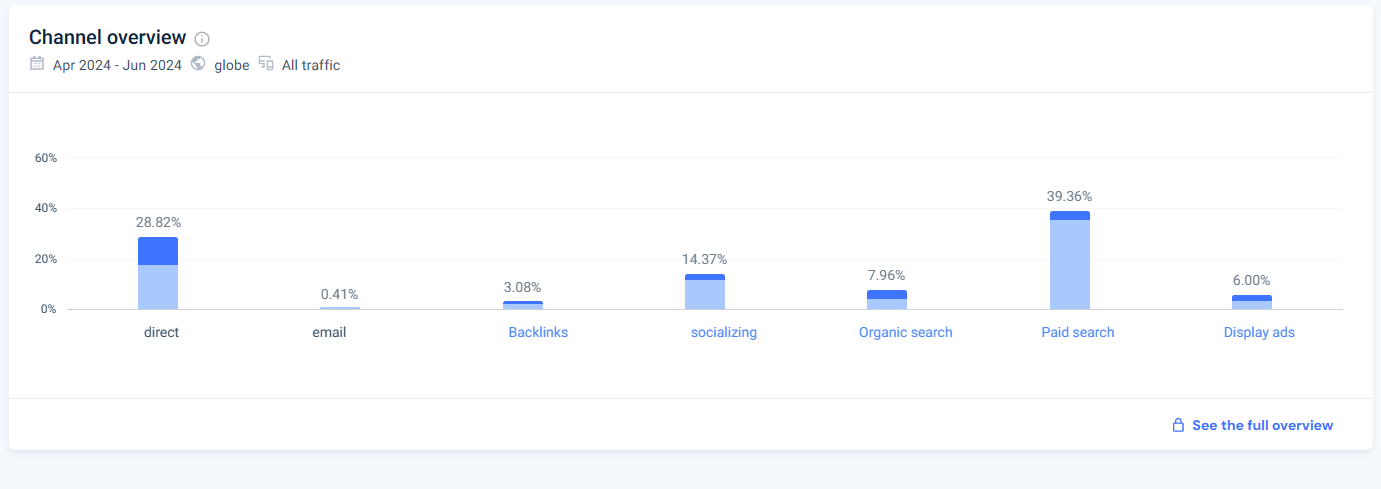Click the Organic search bar at 7.96%

pyautogui.click(x=887, y=300)
